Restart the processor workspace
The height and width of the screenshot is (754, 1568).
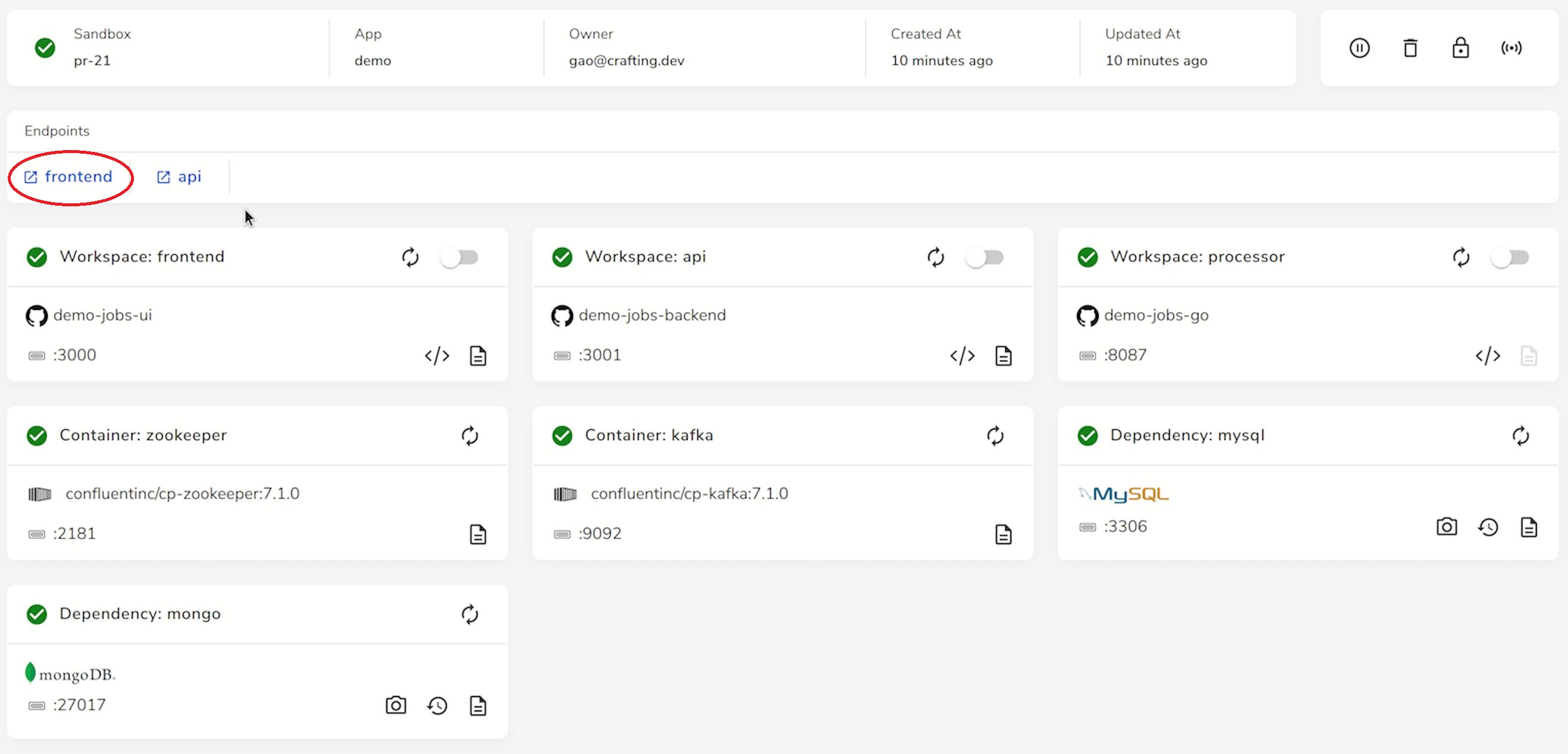tap(1460, 258)
